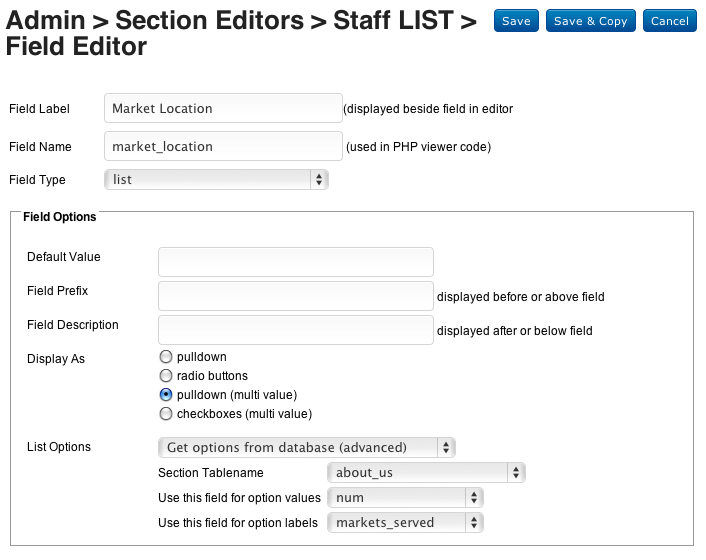Click the Save & Copy button
The height and width of the screenshot is (560, 706).
pyautogui.click(x=591, y=21)
